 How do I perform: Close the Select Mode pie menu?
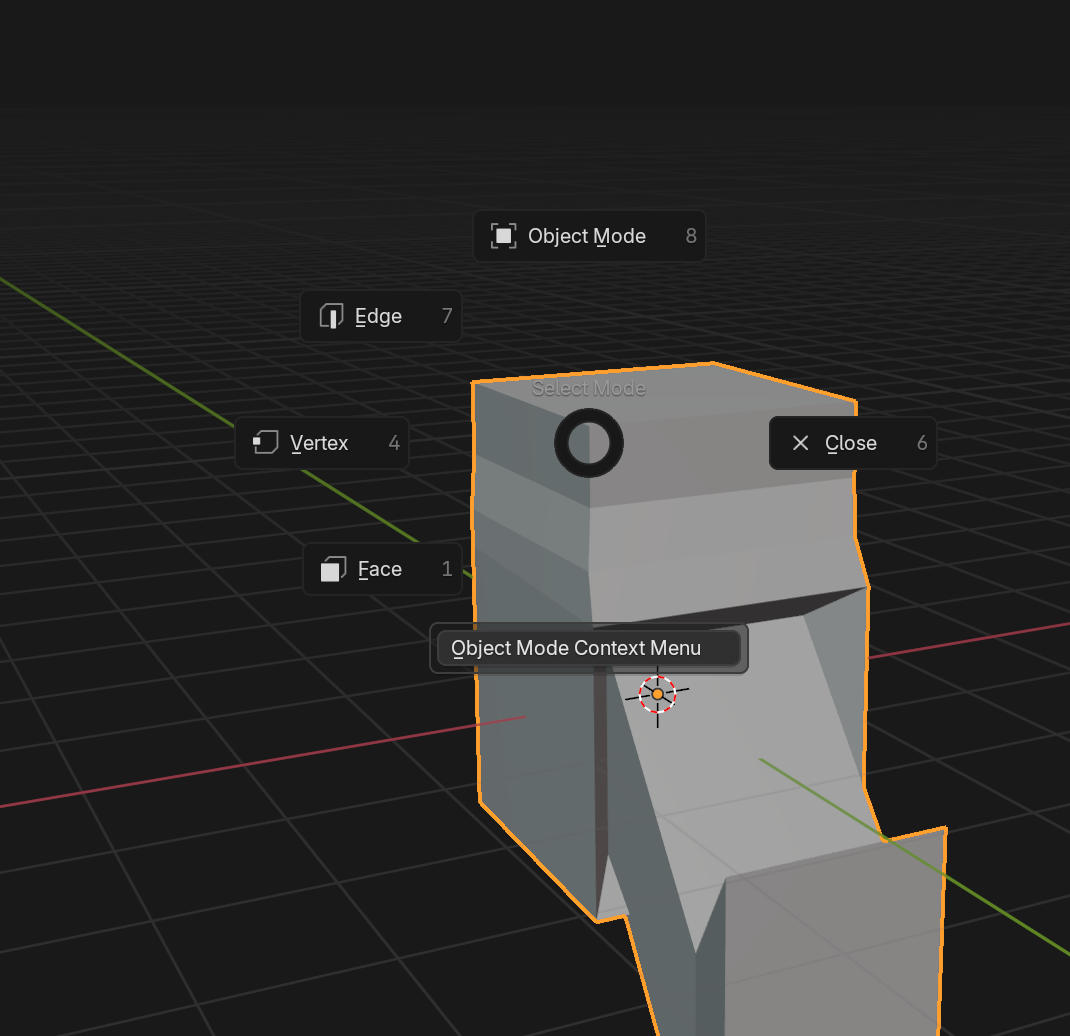pos(852,443)
